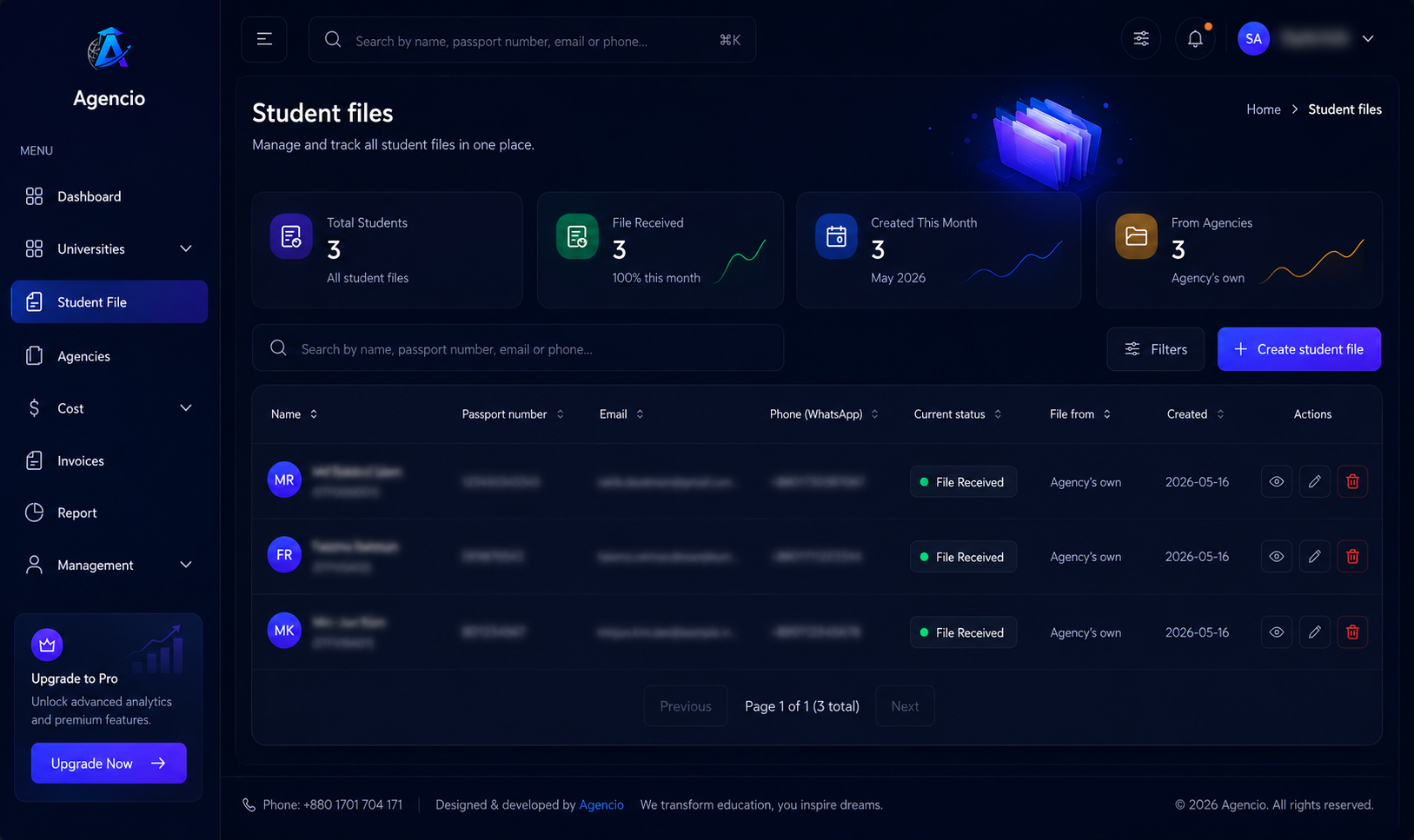Follow the Home breadcrumb link
1414x840 pixels.
1264,109
